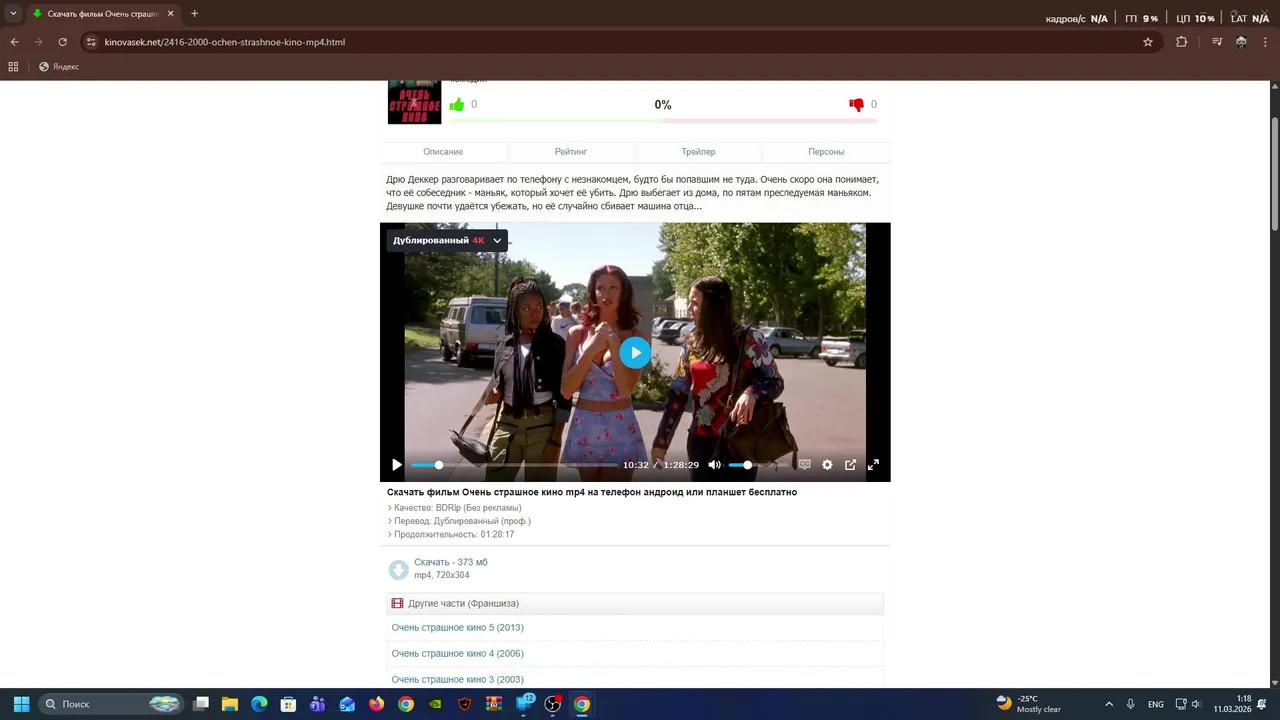
Task: Click the movie poster thumbnail
Action: click(x=414, y=102)
